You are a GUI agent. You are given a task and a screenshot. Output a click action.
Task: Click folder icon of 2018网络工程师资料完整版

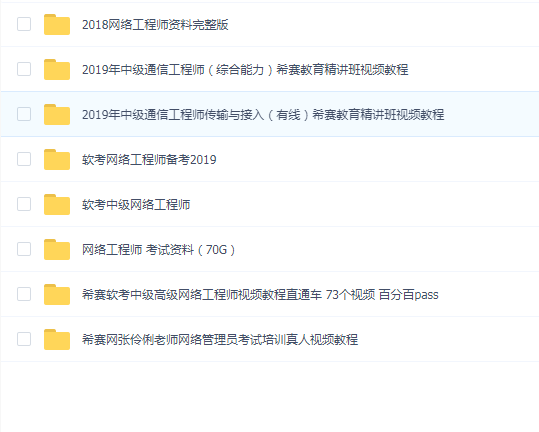click(x=57, y=24)
